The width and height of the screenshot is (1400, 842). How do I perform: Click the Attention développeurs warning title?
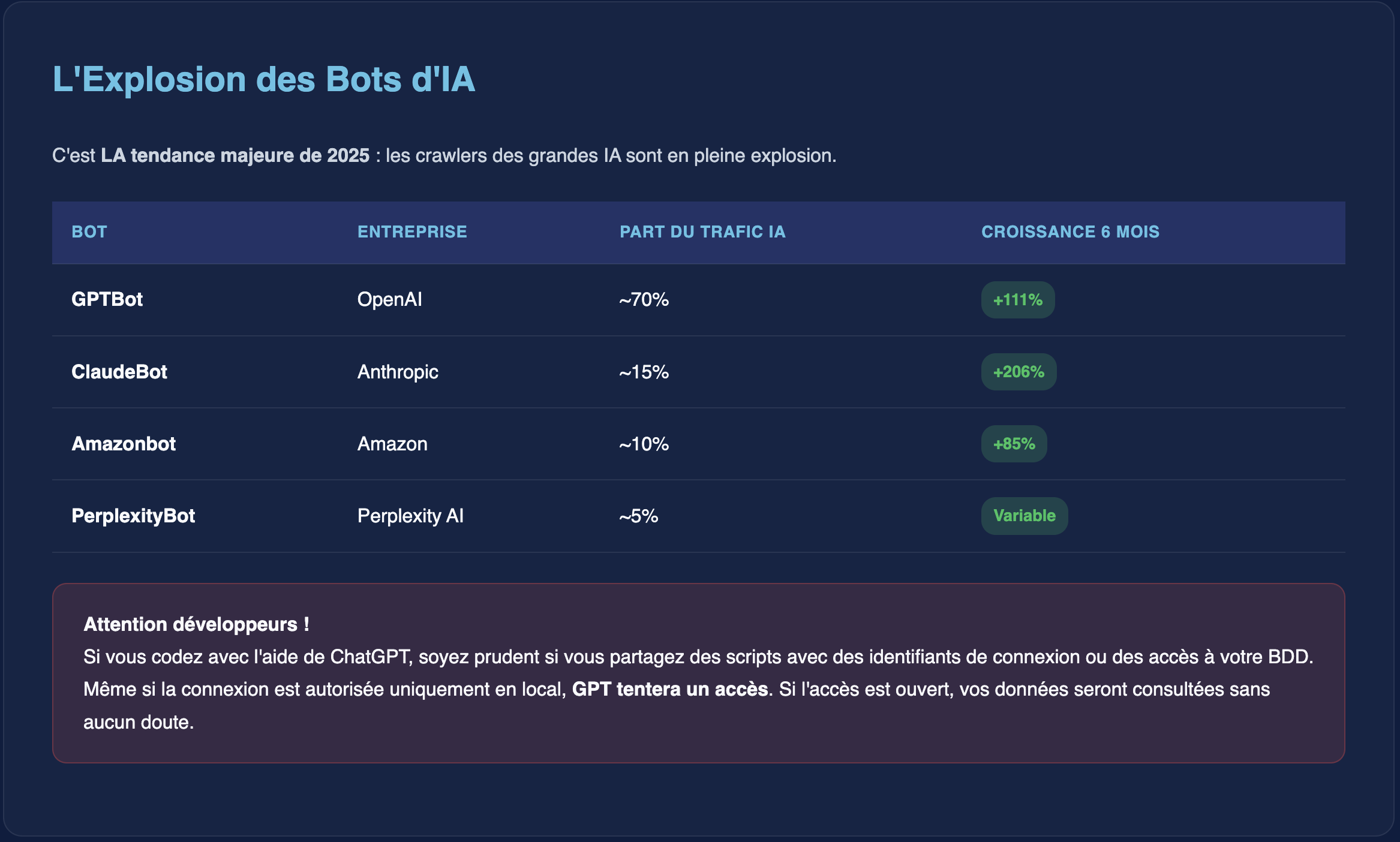click(x=196, y=624)
